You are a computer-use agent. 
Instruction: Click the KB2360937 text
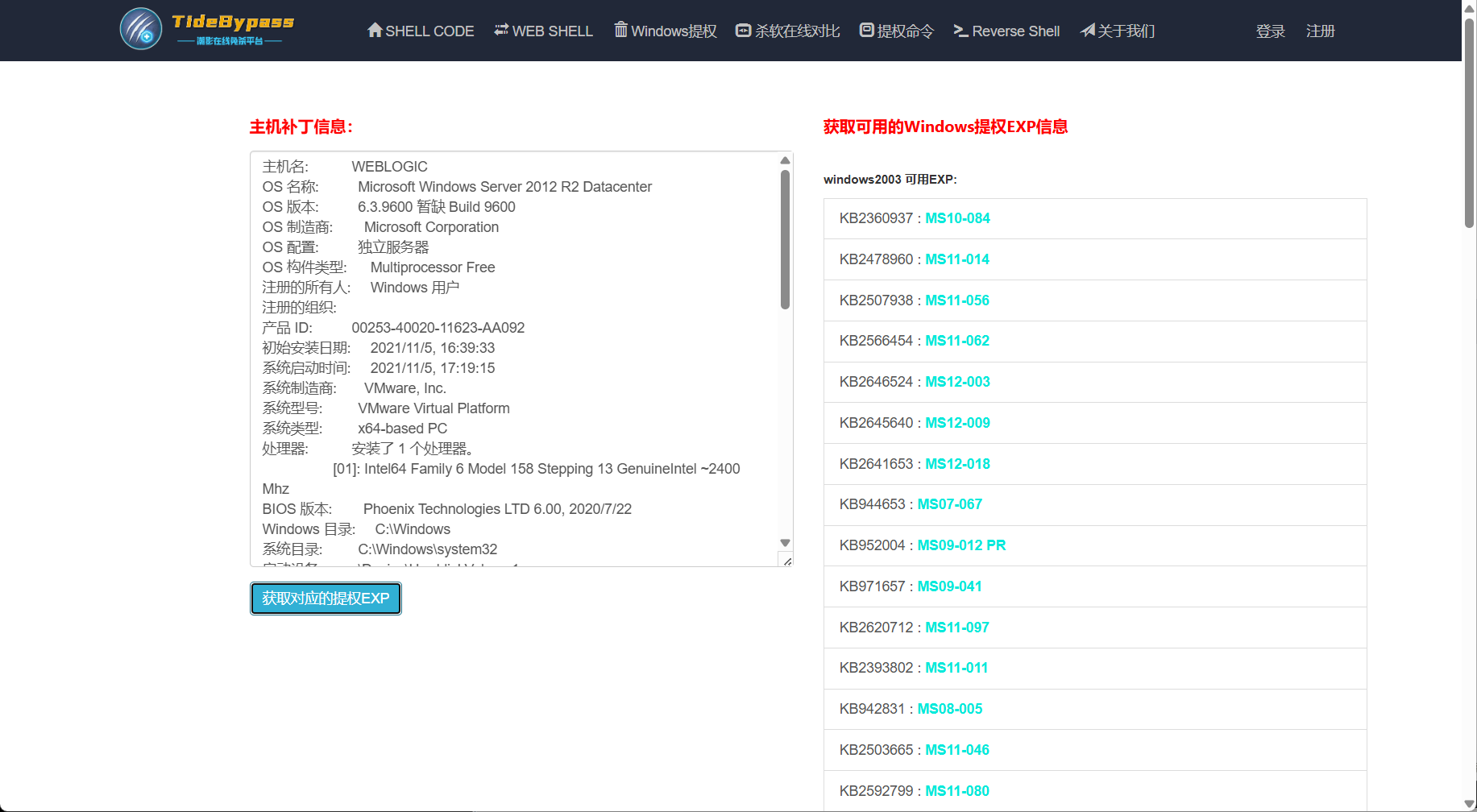click(876, 218)
